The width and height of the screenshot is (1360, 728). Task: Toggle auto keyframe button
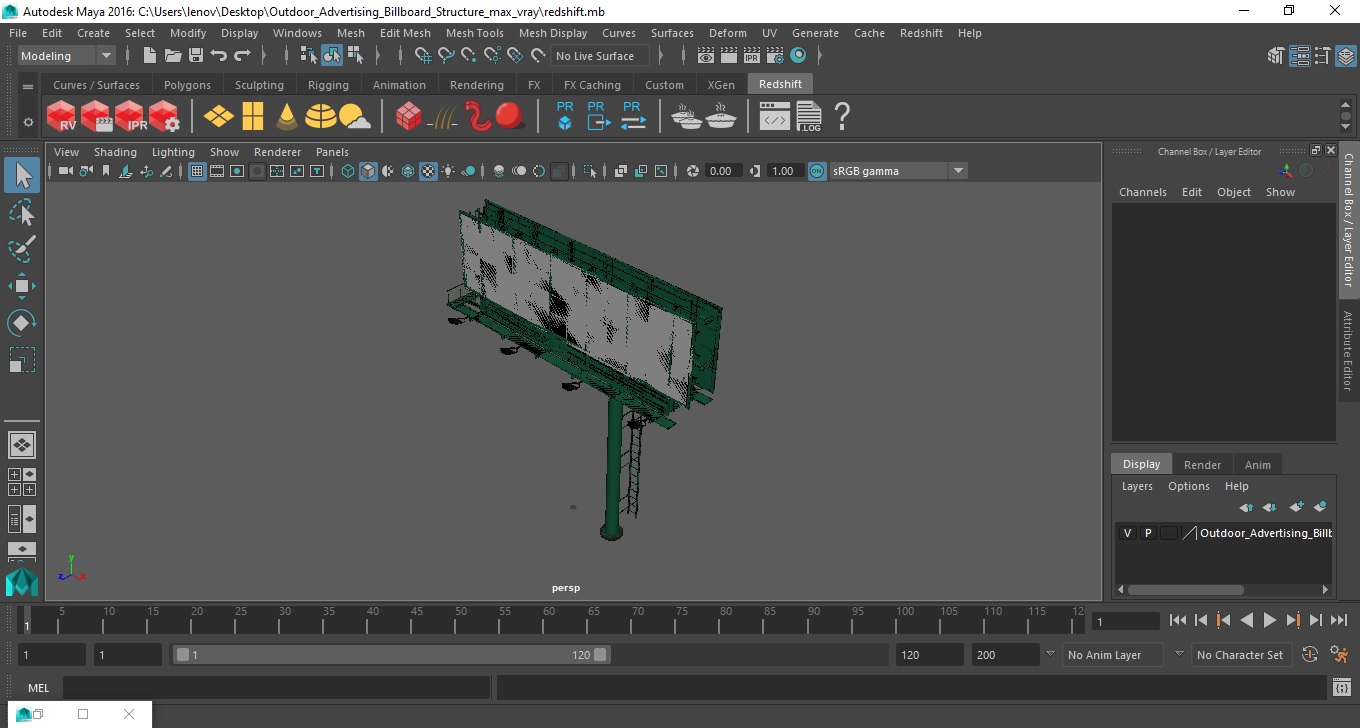pyautogui.click(x=1310, y=655)
